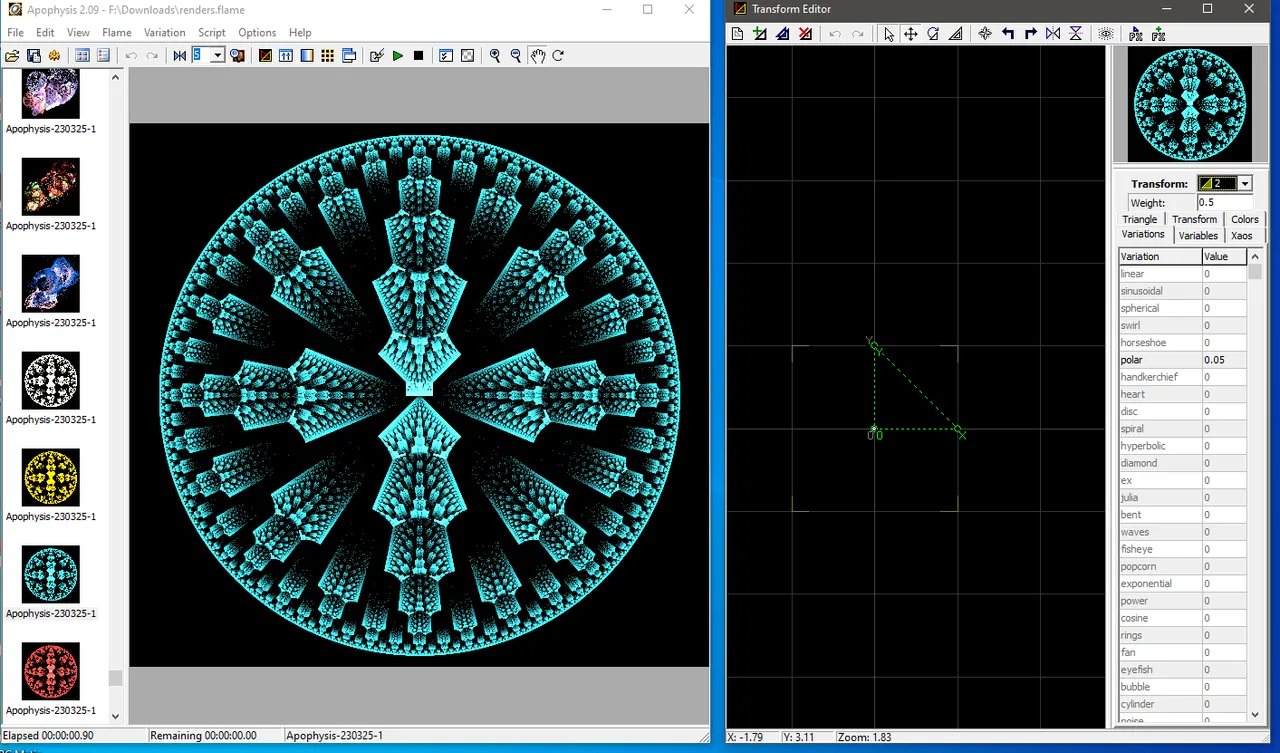Open the Flame menu

pyautogui.click(x=116, y=33)
